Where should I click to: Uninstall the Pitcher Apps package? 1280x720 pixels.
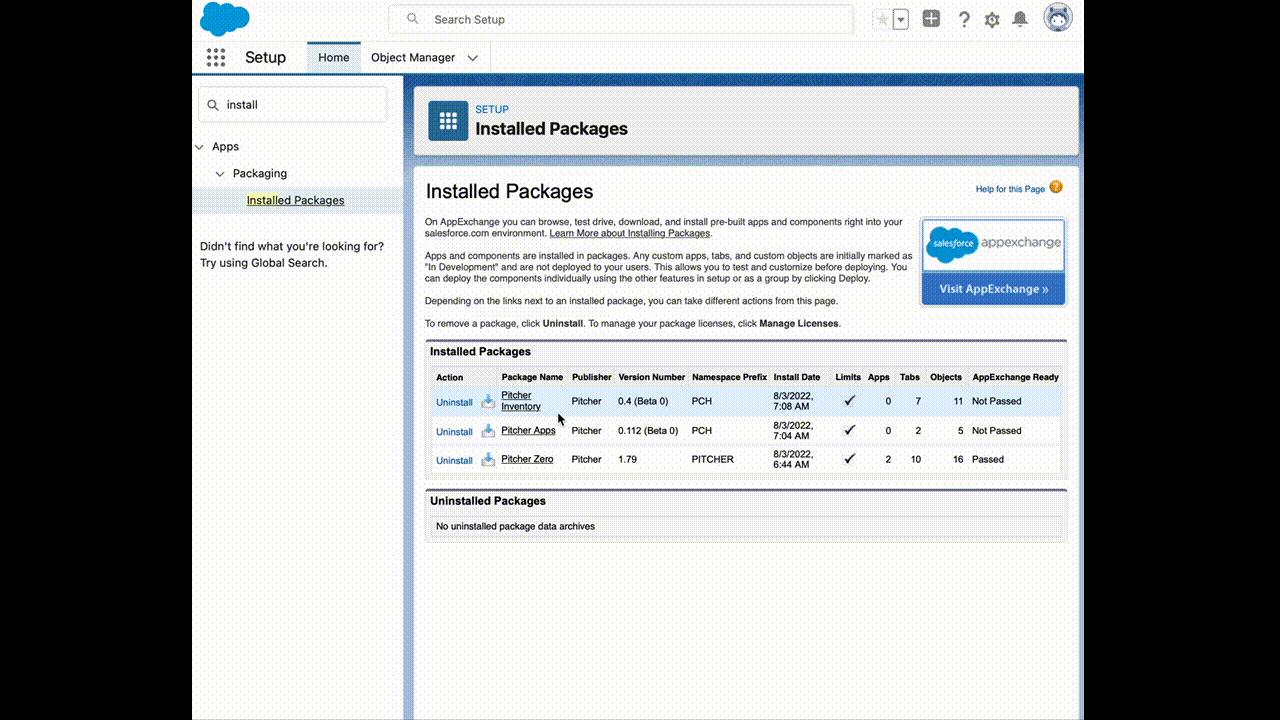coord(454,432)
